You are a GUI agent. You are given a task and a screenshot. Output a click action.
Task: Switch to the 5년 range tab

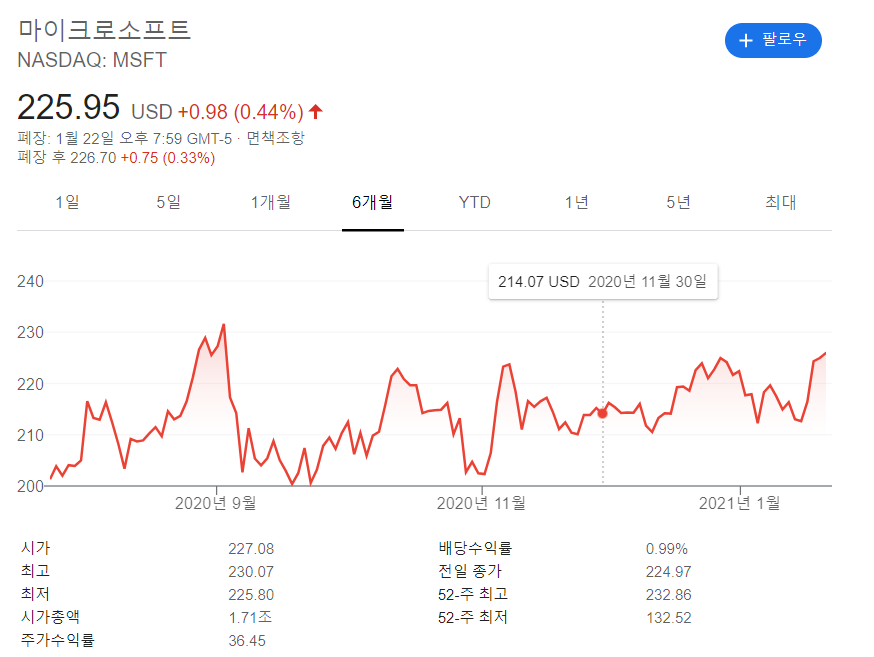678,202
